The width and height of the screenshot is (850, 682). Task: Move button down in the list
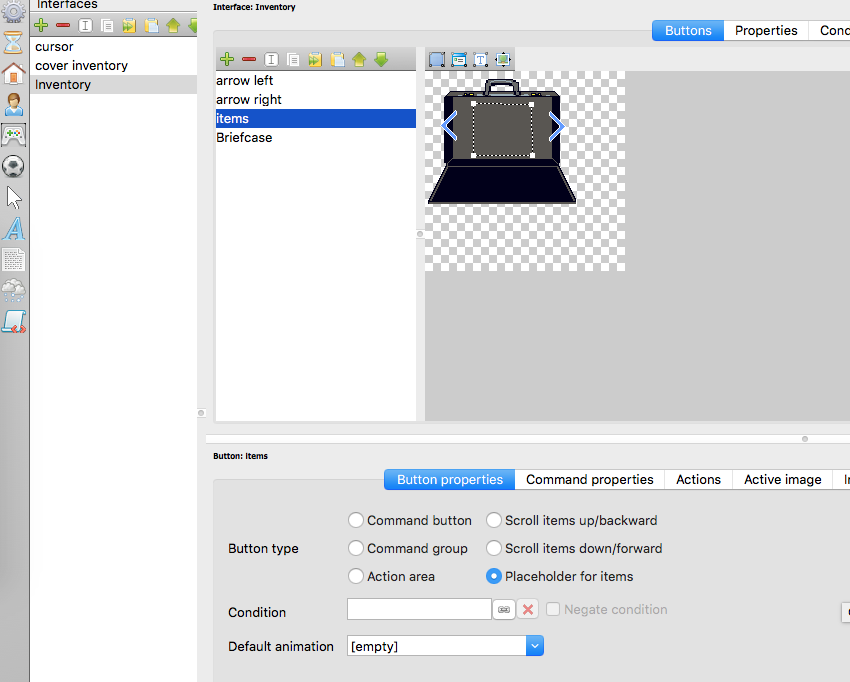coord(381,59)
